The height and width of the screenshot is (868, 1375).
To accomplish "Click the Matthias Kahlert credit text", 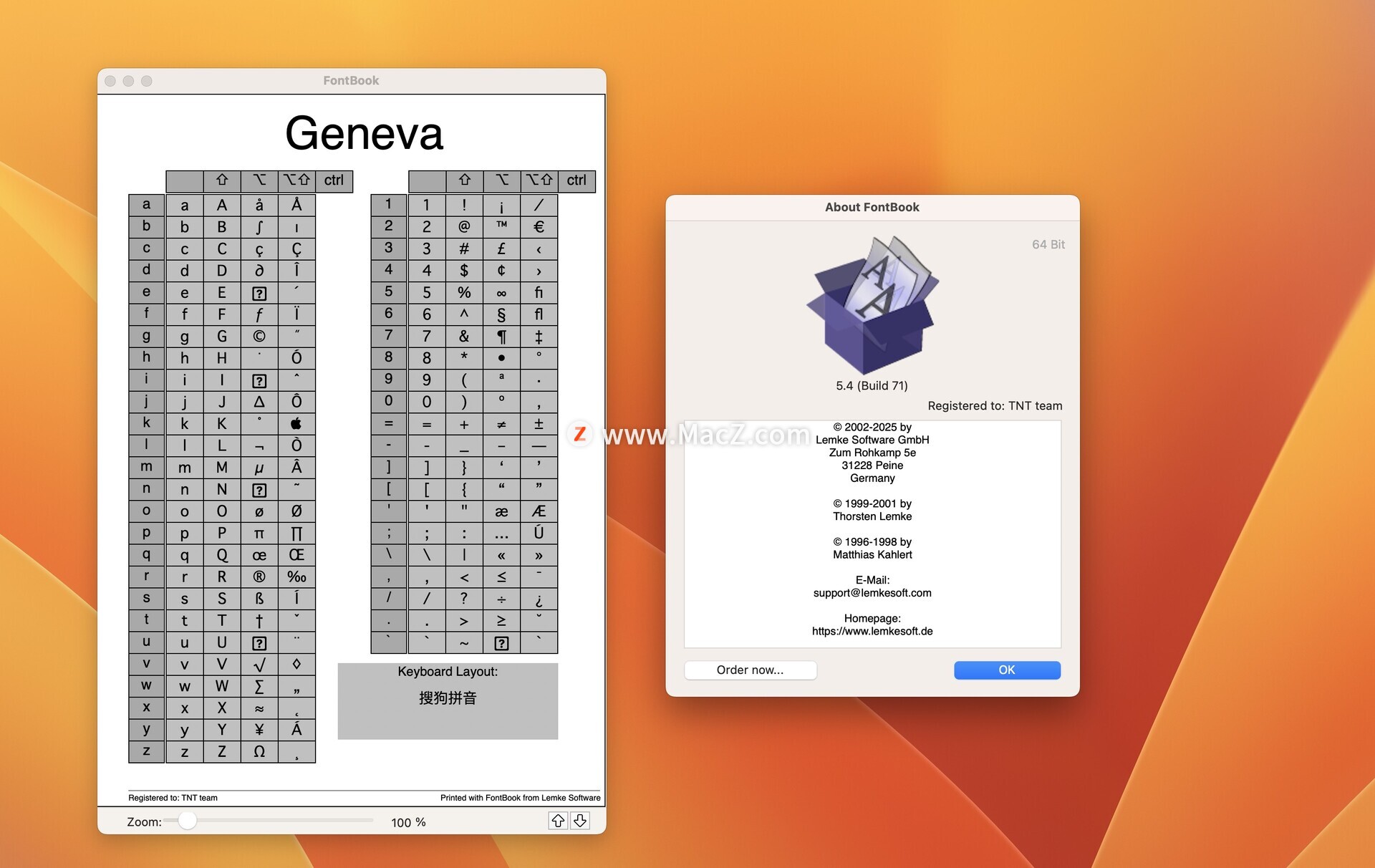I will pyautogui.click(x=872, y=554).
